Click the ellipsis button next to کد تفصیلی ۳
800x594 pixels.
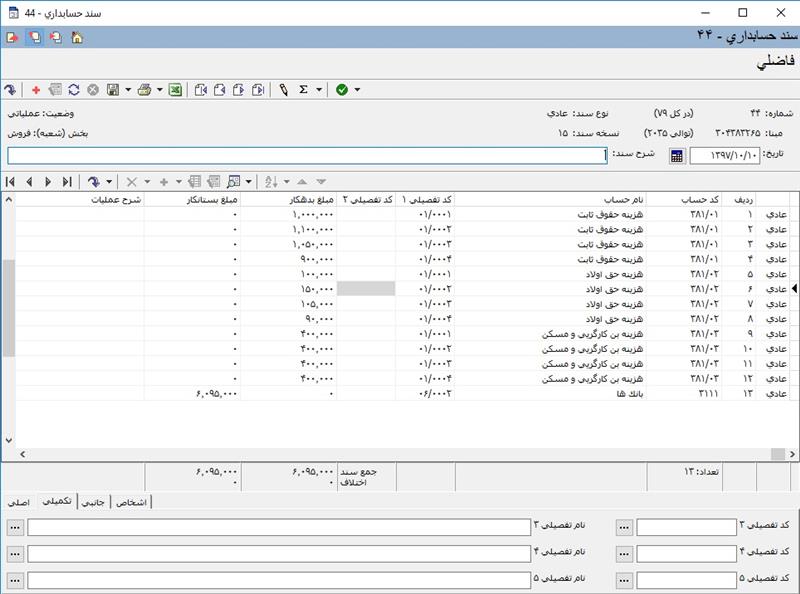[624, 528]
